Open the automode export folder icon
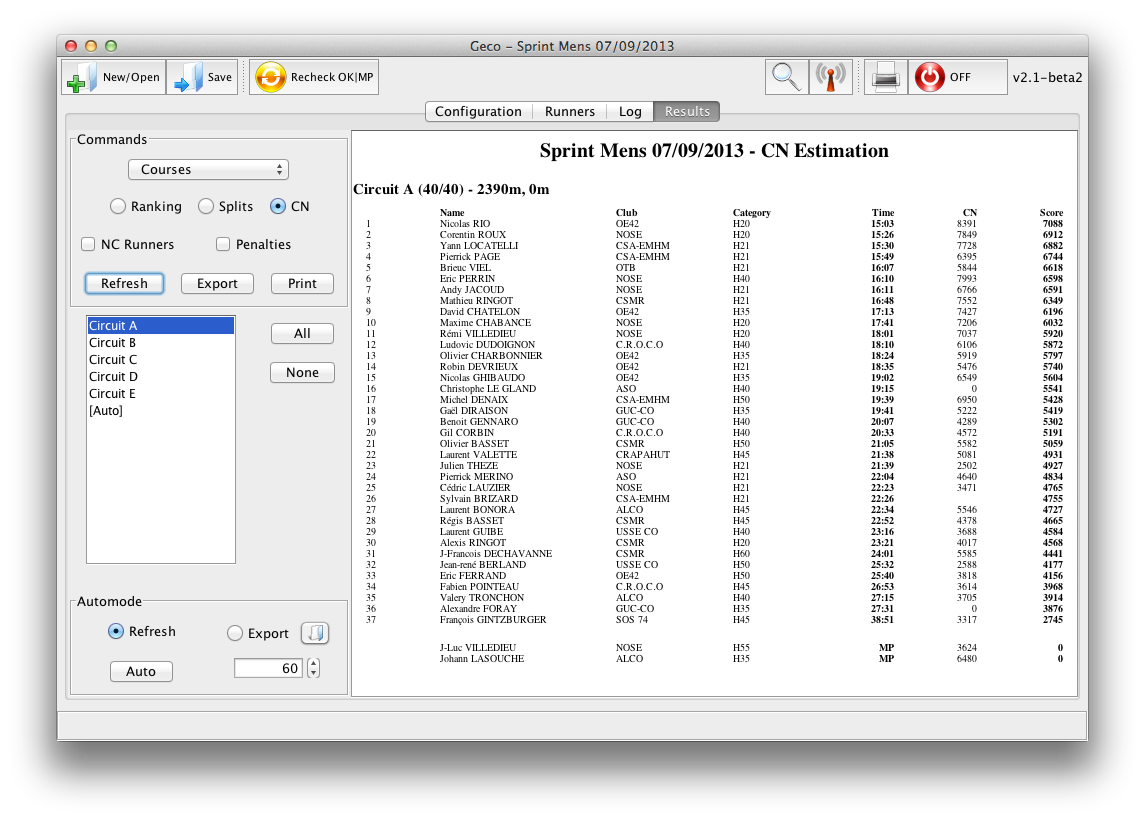Viewport: 1145px width, 820px height. tap(315, 633)
